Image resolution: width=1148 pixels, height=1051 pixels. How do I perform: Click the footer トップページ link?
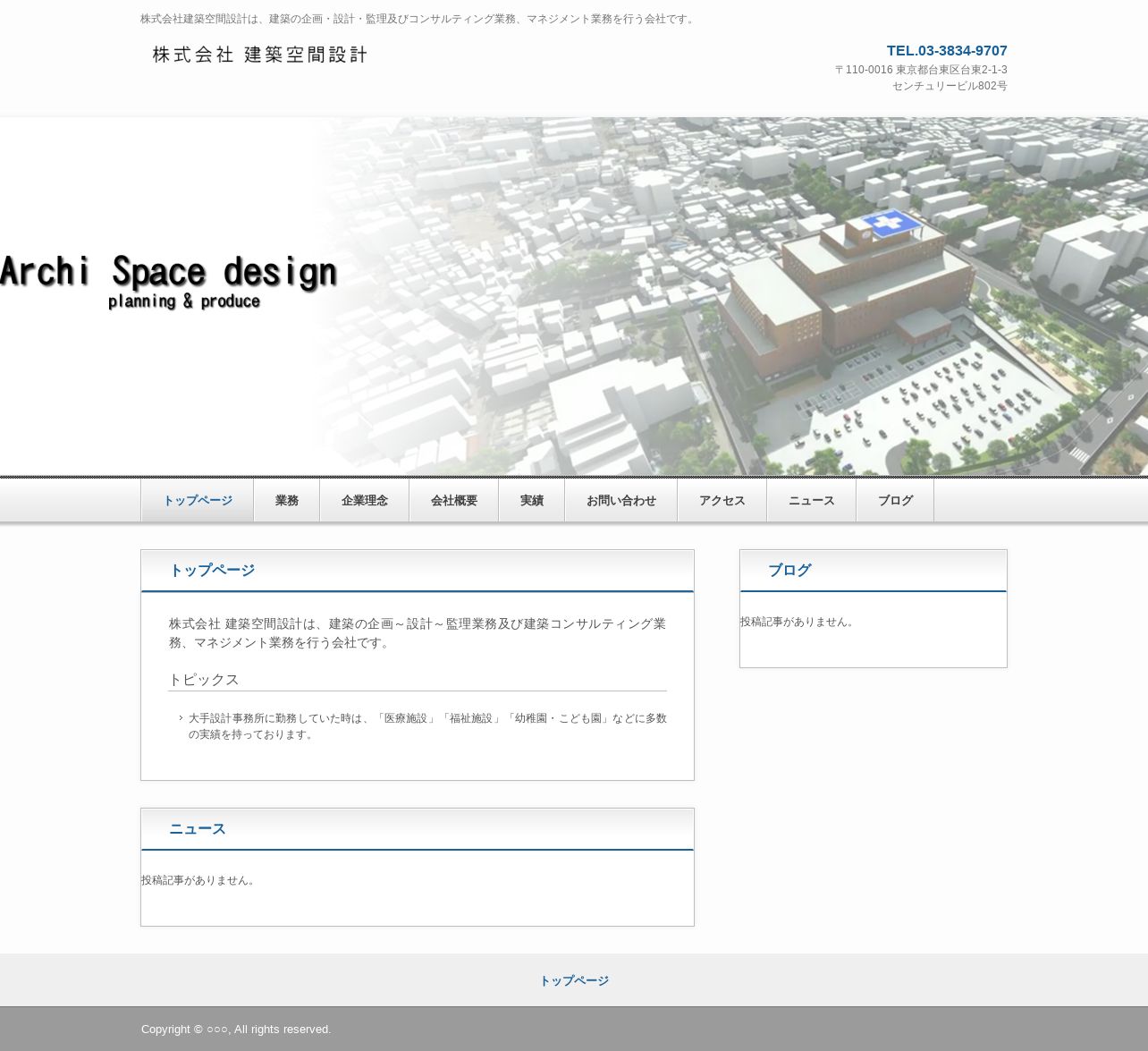point(574,981)
